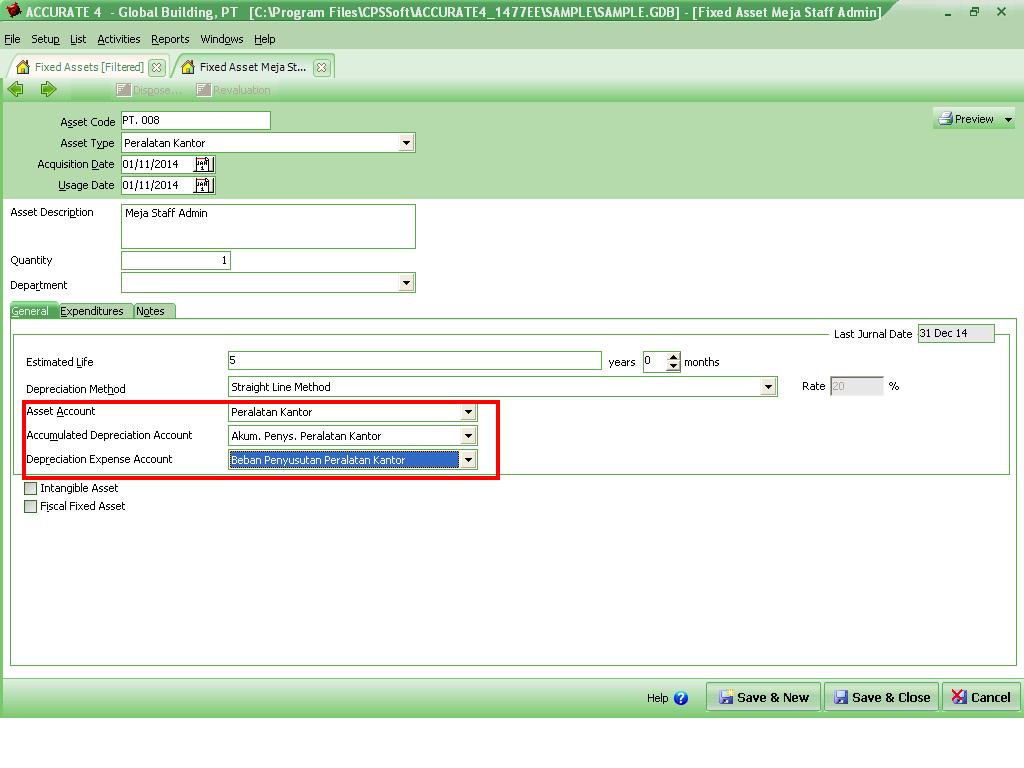
Task: Click the Save & New button
Action: pos(762,696)
